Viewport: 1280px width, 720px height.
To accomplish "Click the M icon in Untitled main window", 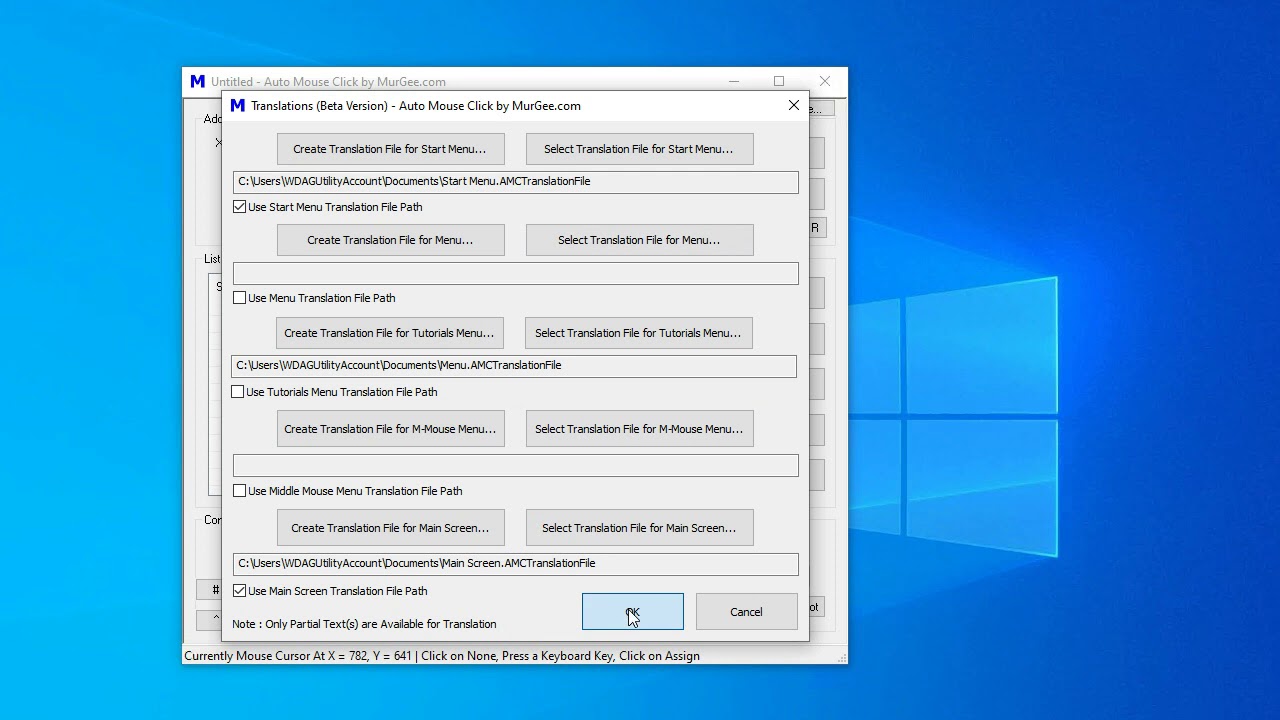I will coord(198,82).
